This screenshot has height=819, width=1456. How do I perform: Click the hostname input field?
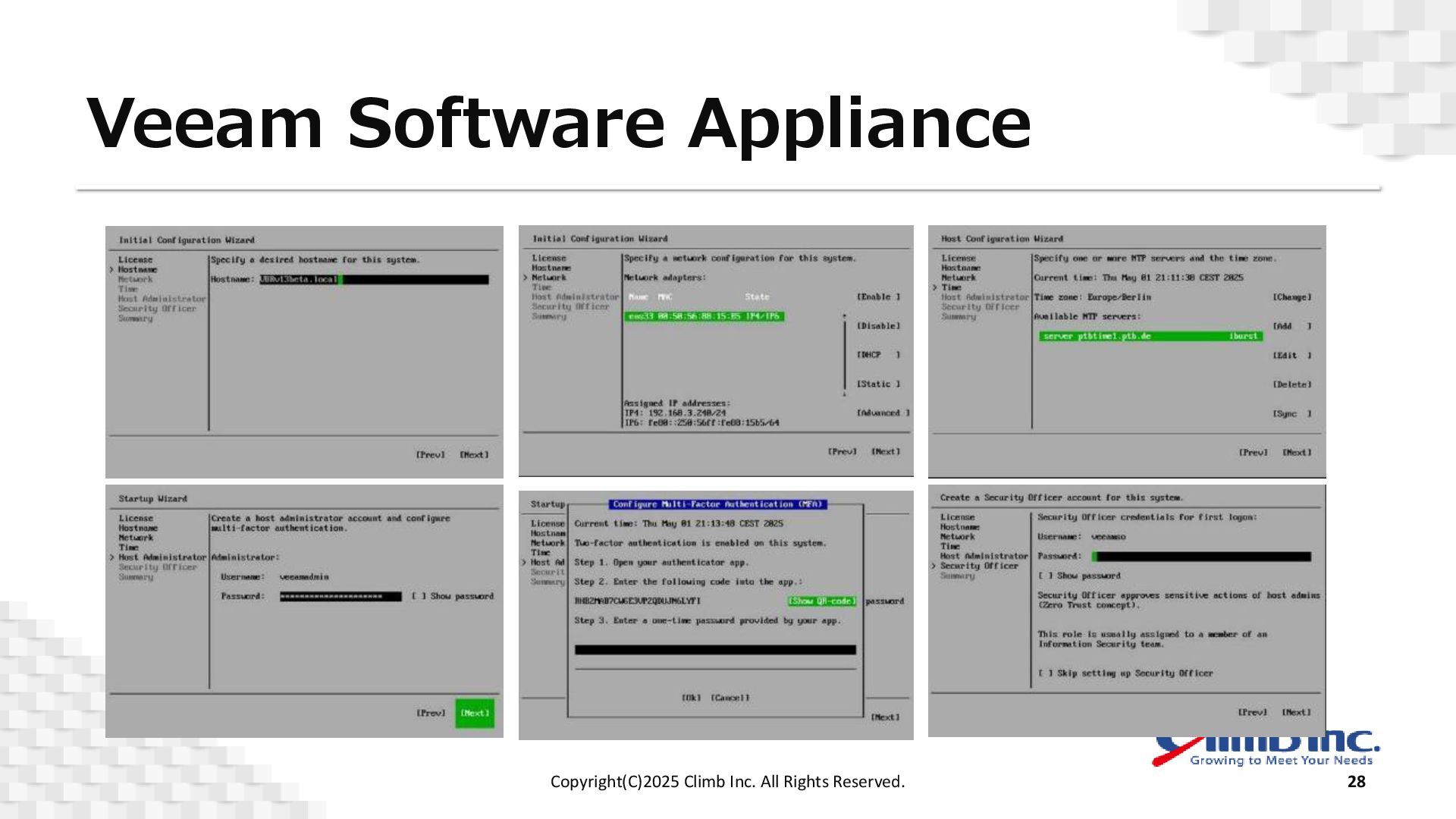click(374, 280)
